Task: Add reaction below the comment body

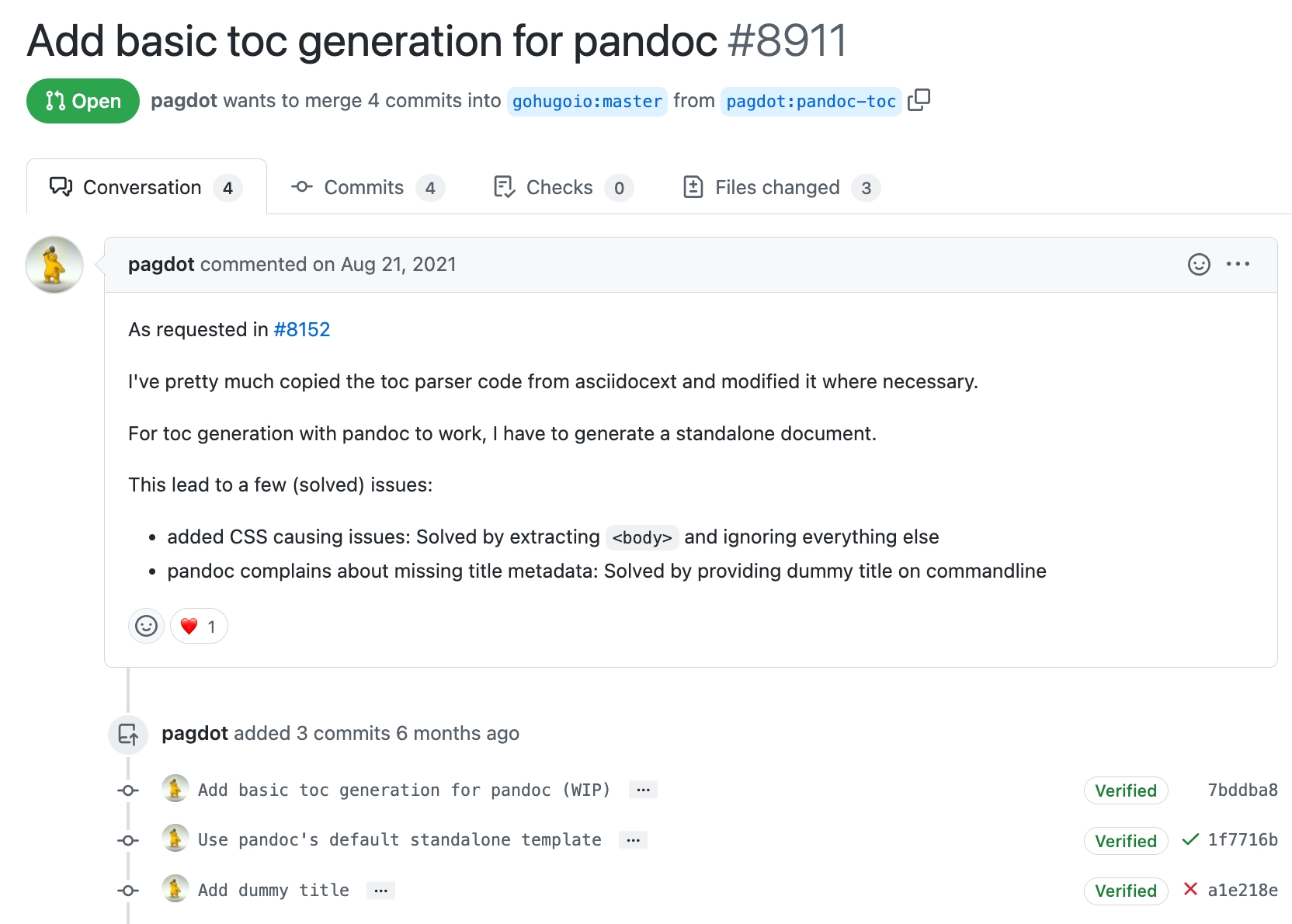Action: pos(146,626)
